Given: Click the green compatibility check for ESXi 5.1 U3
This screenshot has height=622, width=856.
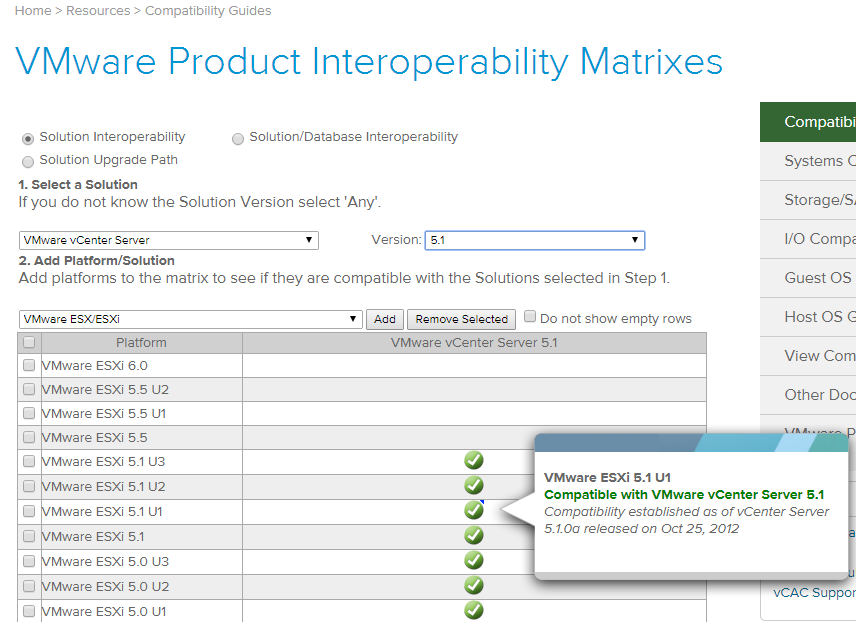Looking at the screenshot, I should 473,460.
